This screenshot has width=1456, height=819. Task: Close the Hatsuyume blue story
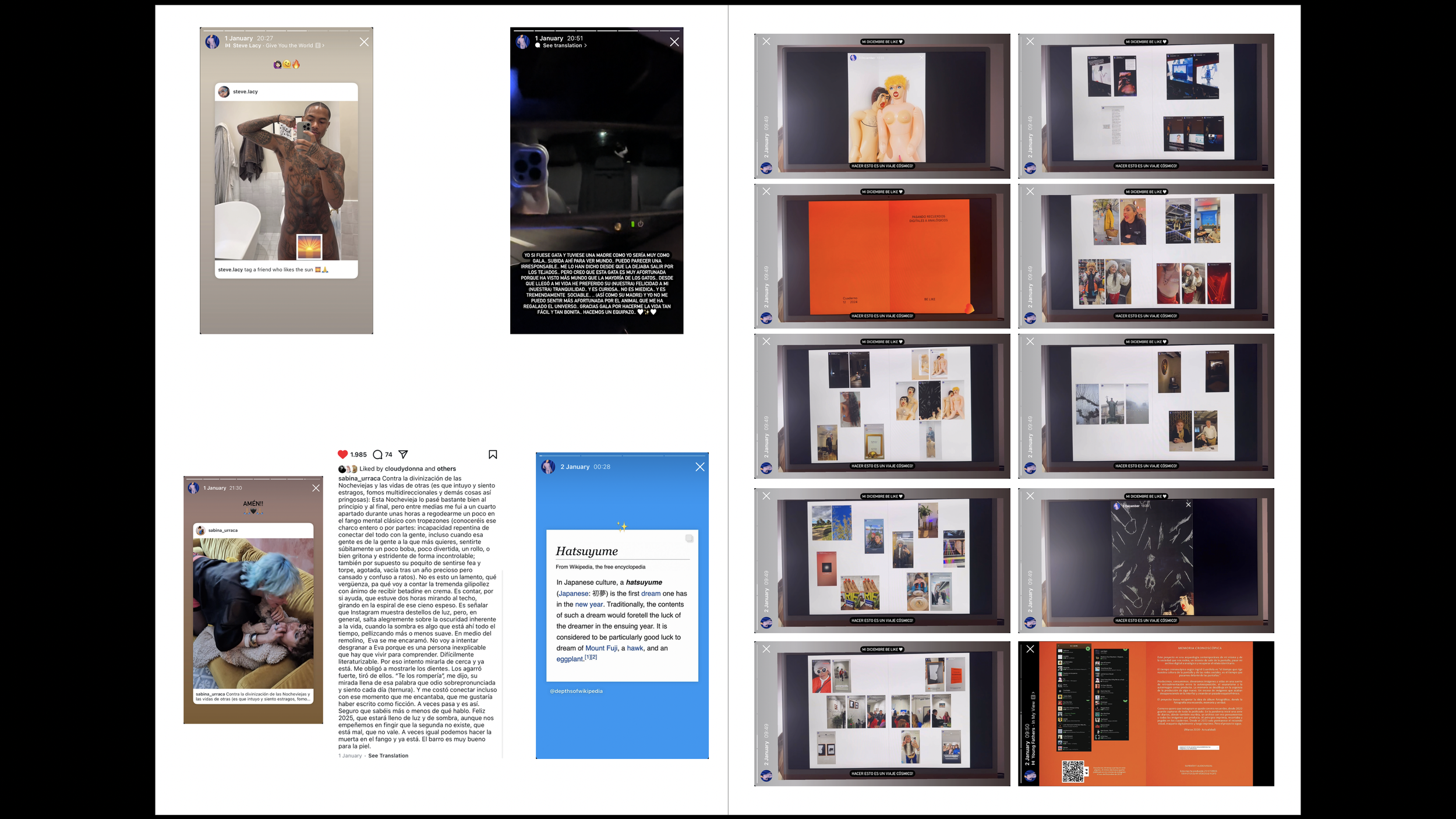coord(699,467)
